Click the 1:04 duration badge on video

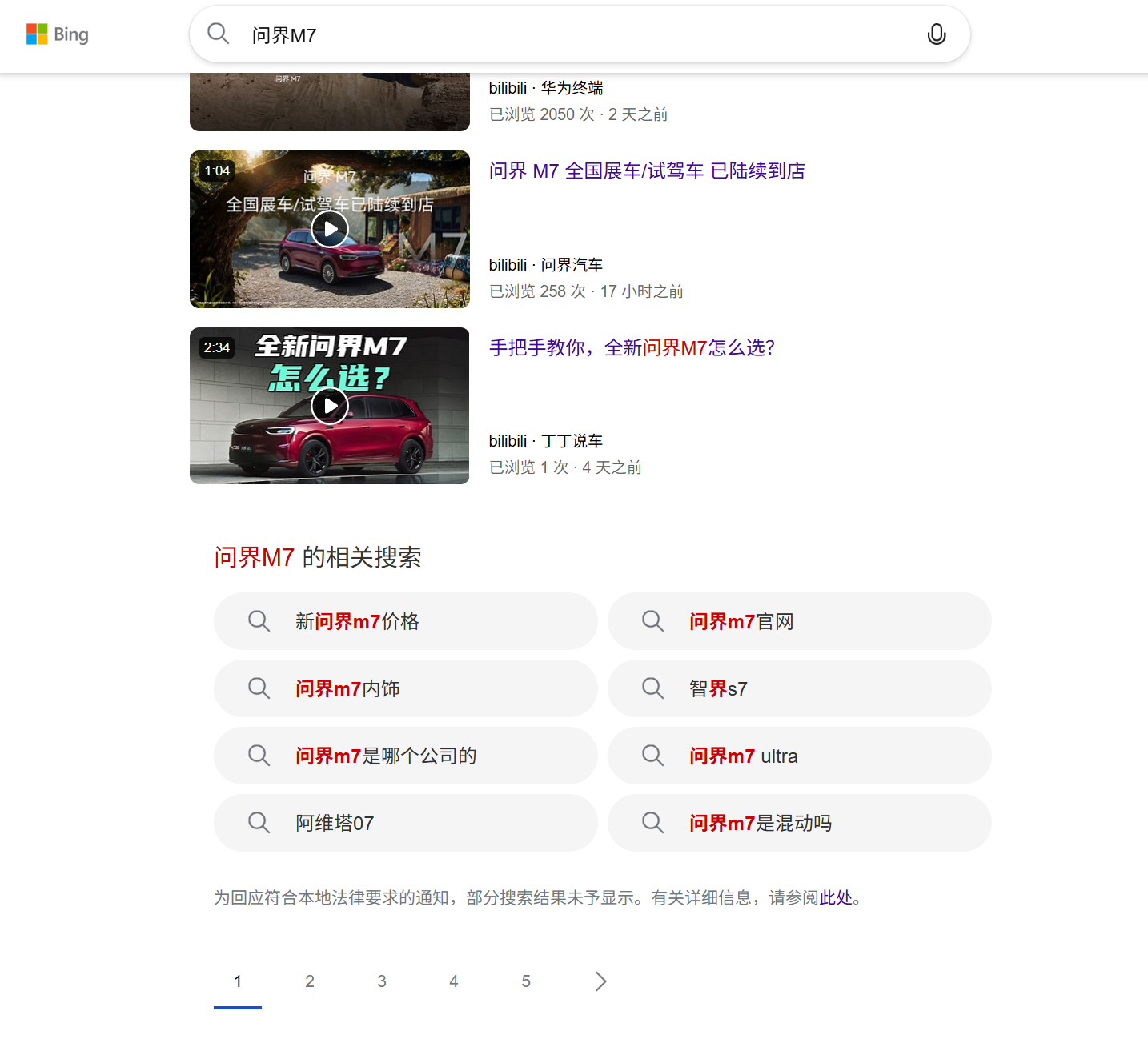pyautogui.click(x=217, y=170)
